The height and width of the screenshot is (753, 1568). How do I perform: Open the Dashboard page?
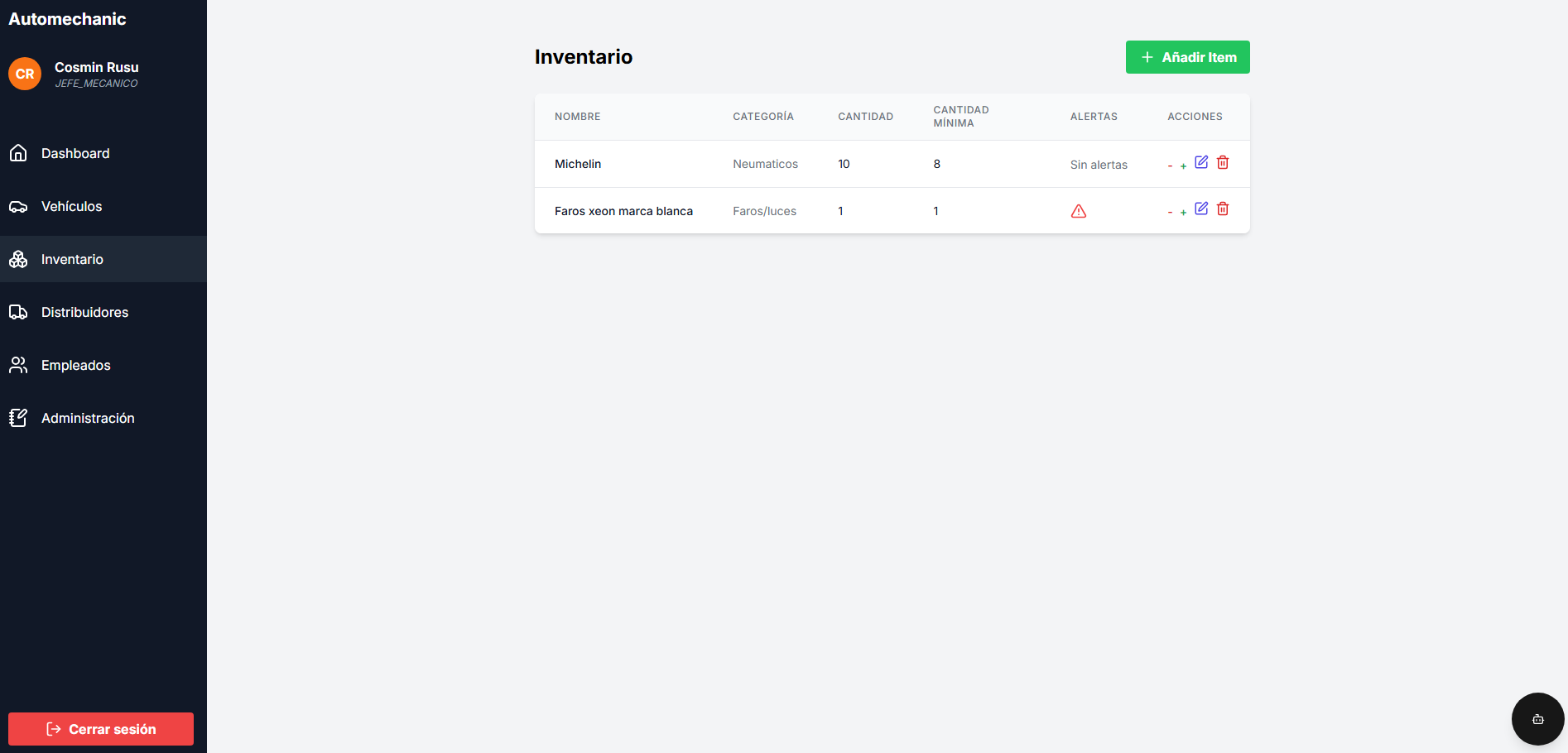75,153
